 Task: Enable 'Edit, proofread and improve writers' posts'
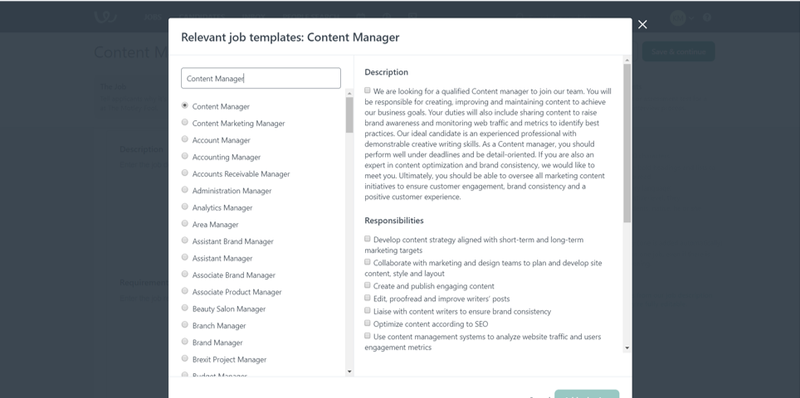[x=367, y=297]
